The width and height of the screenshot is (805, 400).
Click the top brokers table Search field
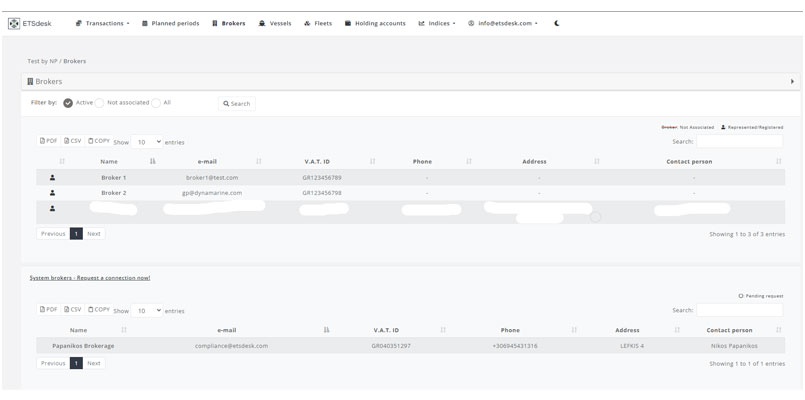pos(739,142)
